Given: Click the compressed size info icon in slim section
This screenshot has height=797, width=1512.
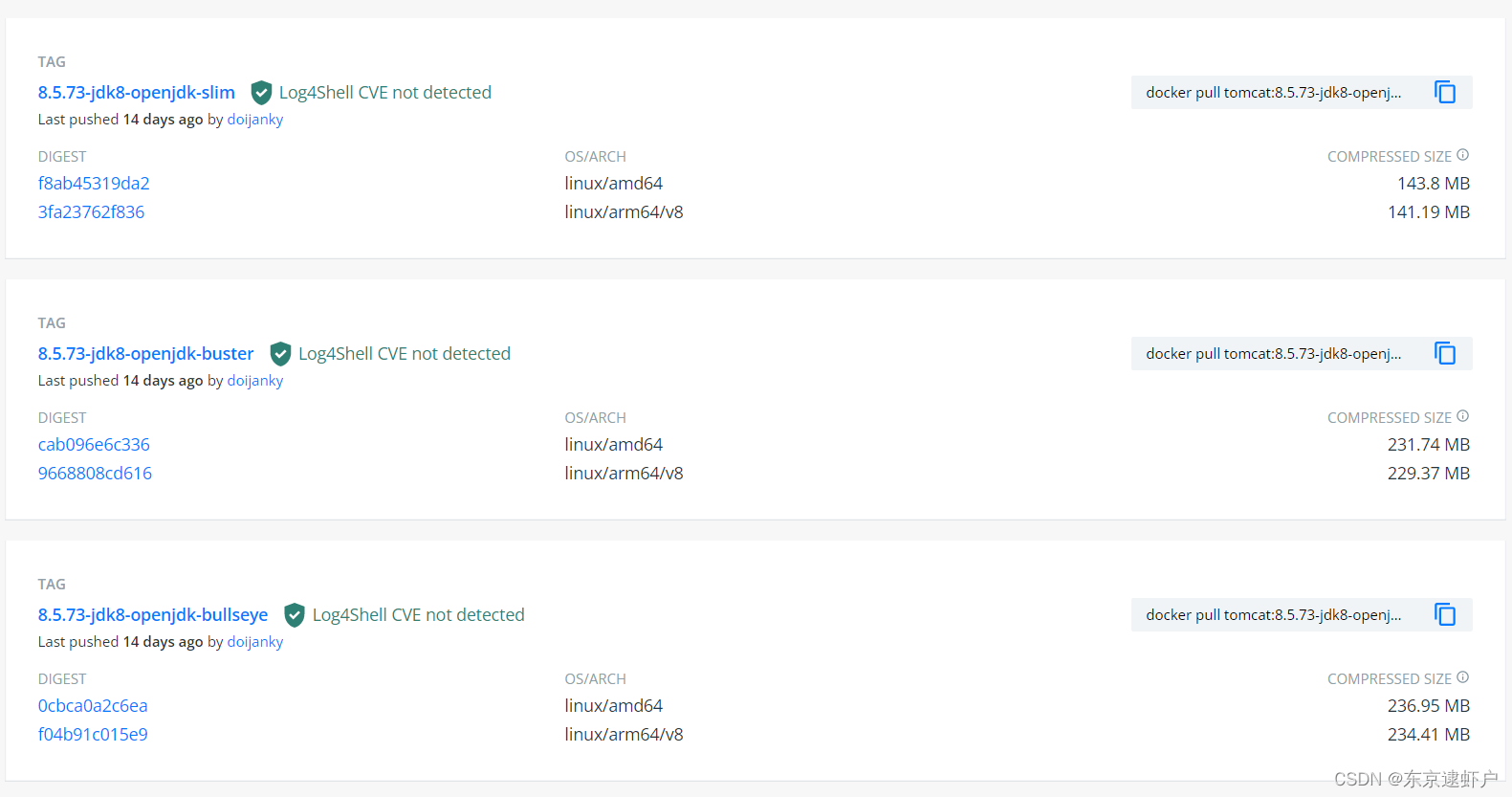Looking at the screenshot, I should (1462, 155).
